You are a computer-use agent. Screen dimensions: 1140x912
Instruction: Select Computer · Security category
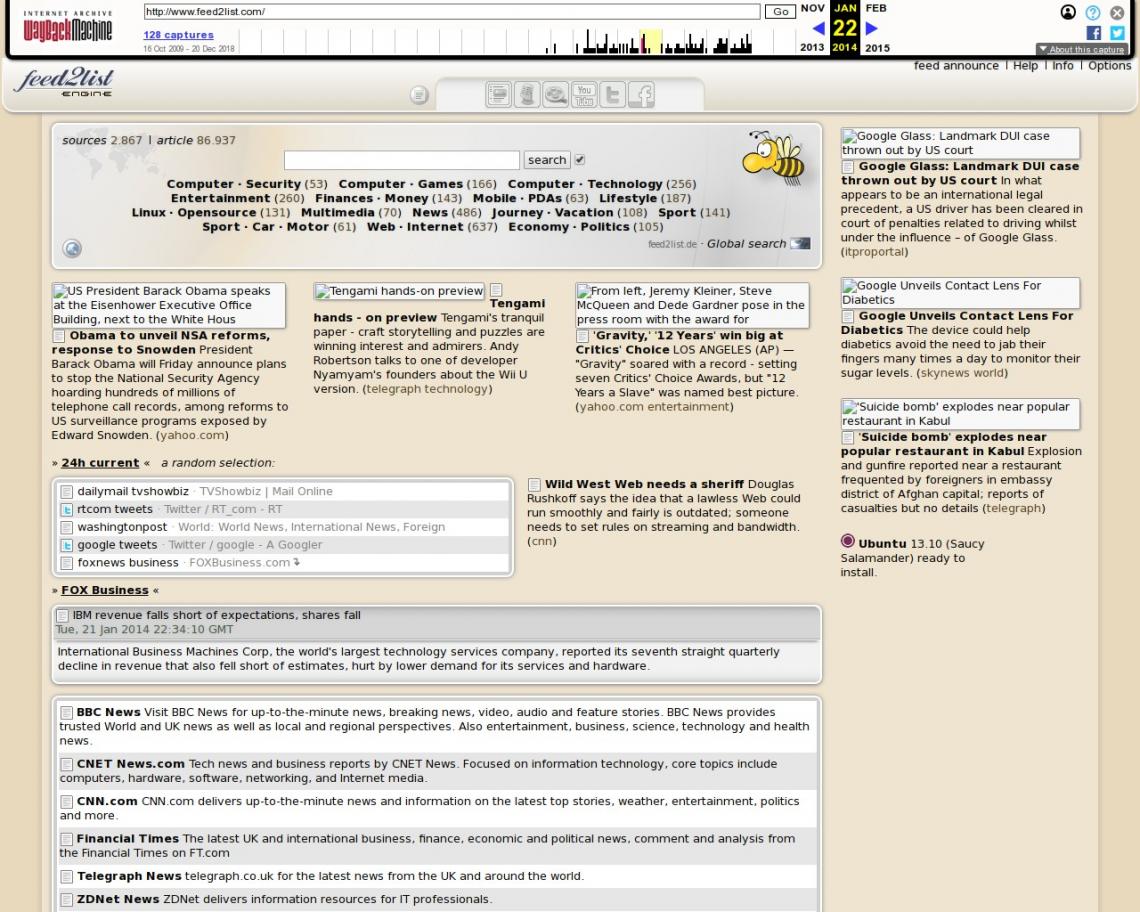click(x=233, y=184)
